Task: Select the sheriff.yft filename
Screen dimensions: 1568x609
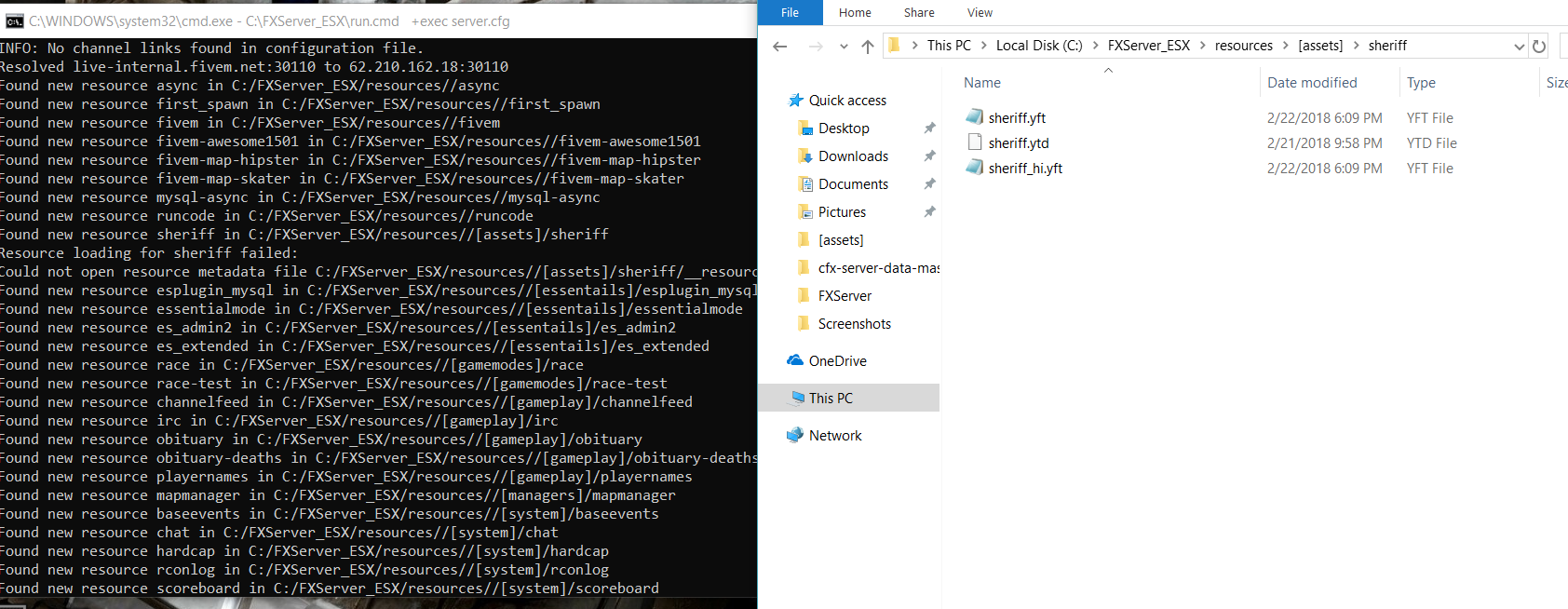Action: tap(1017, 118)
